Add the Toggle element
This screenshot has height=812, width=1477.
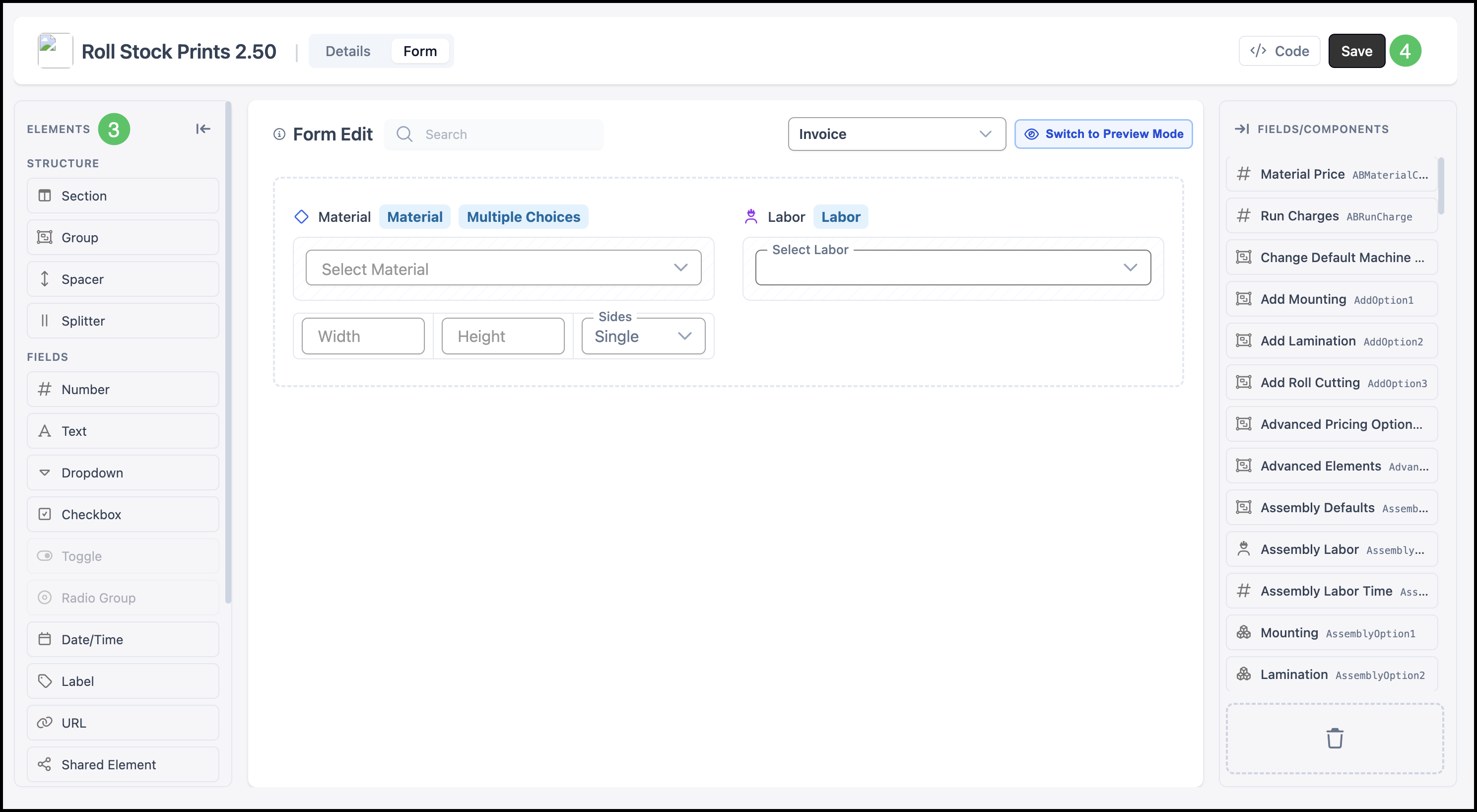point(123,556)
